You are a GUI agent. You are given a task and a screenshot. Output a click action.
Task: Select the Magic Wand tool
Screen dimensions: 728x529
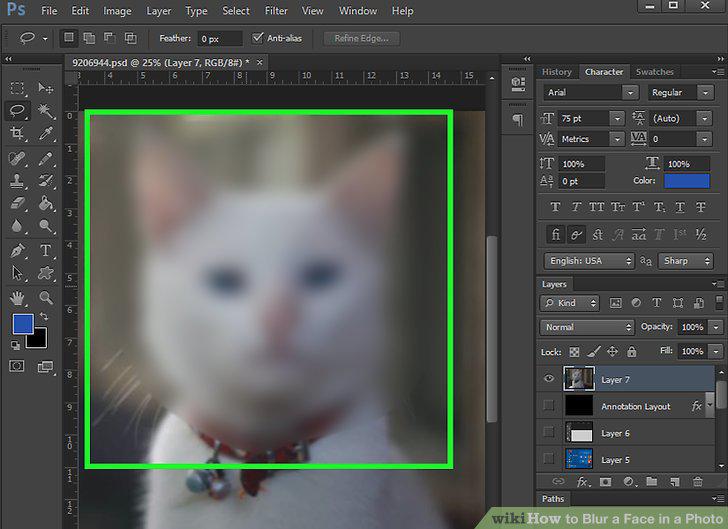coord(46,111)
